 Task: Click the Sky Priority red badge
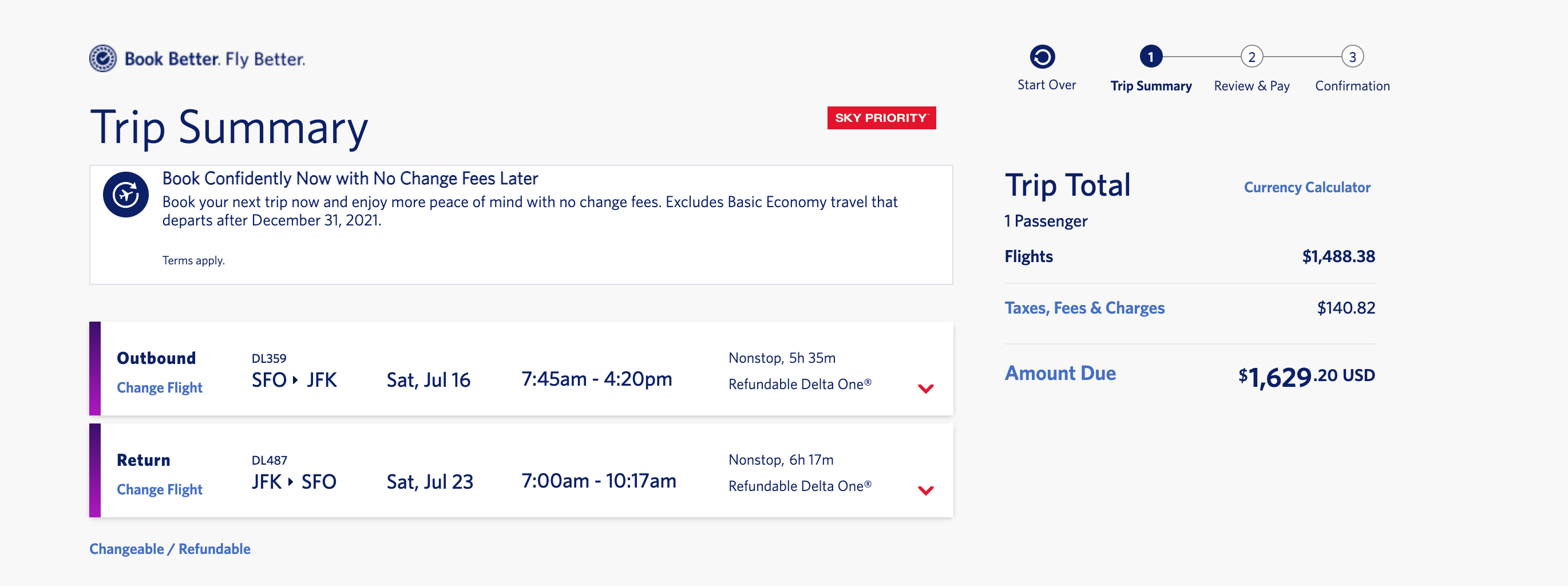881,118
